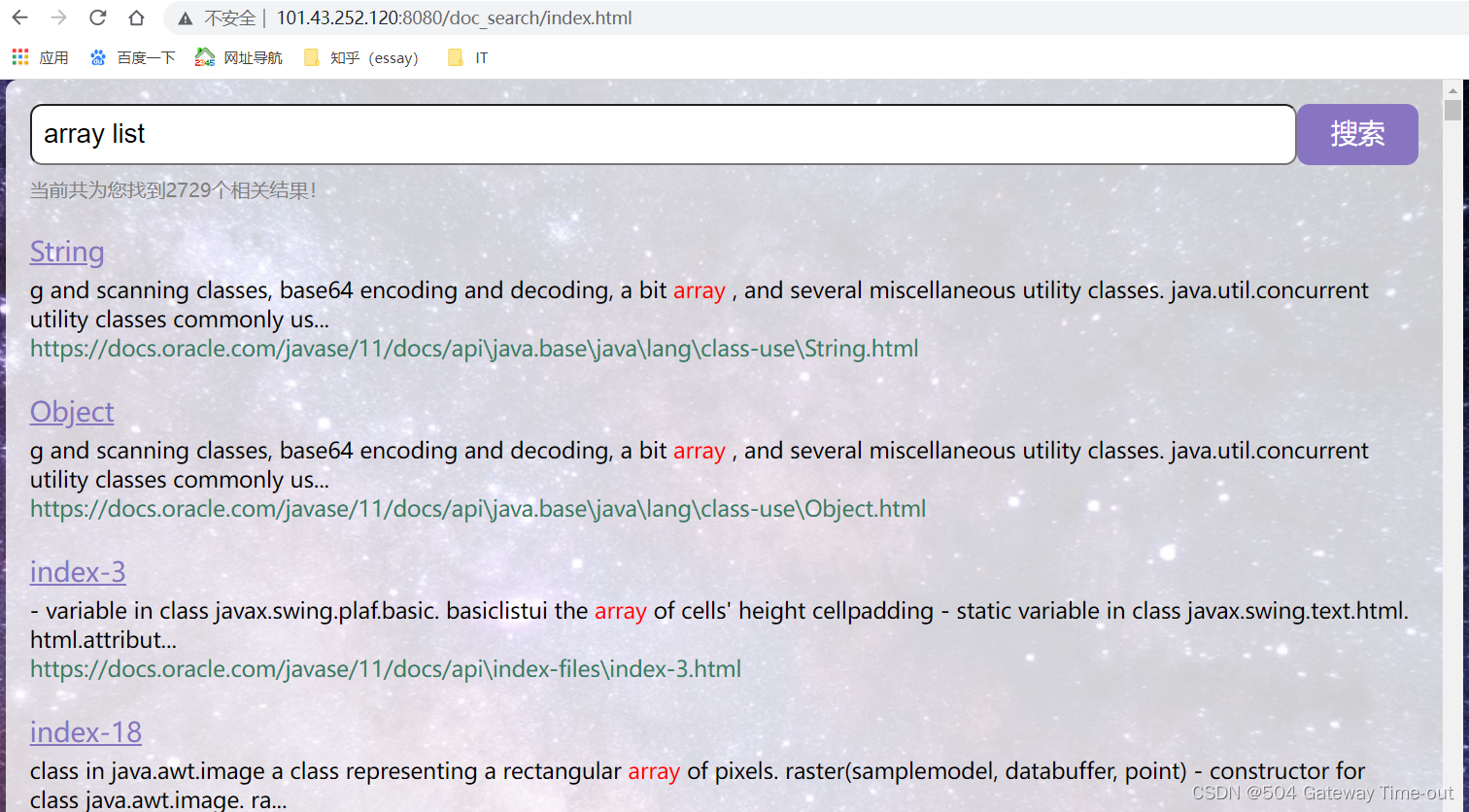Click the Object.html URL text
This screenshot has height=812, width=1469.
click(x=478, y=509)
